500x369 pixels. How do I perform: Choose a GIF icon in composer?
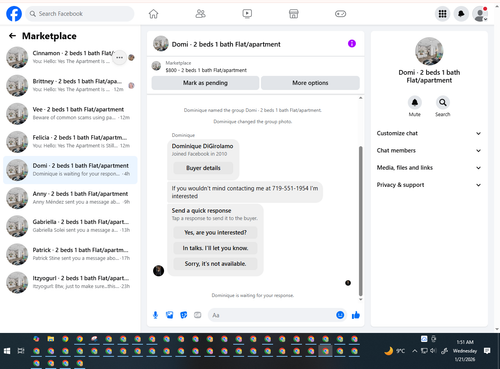click(x=198, y=315)
